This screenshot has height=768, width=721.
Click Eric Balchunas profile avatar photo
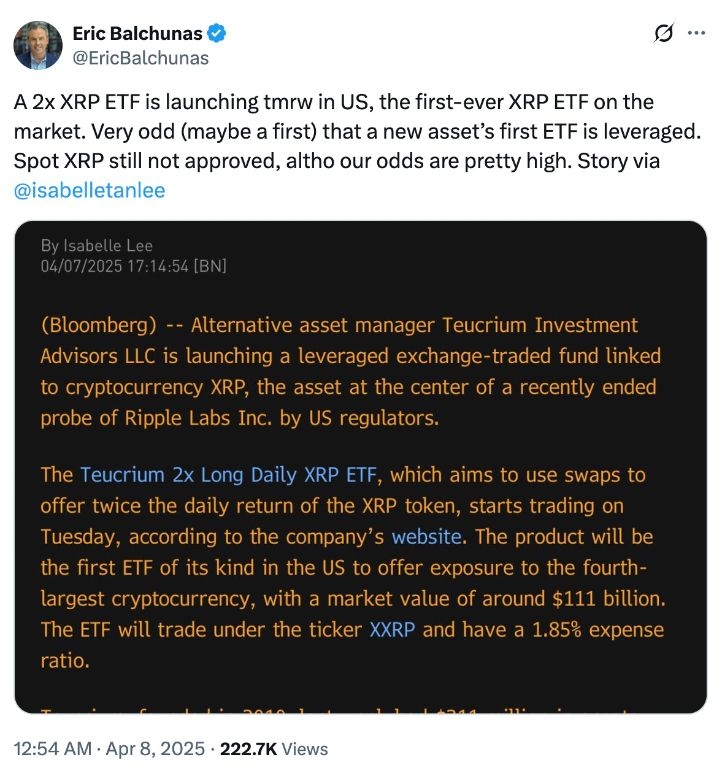pos(37,45)
